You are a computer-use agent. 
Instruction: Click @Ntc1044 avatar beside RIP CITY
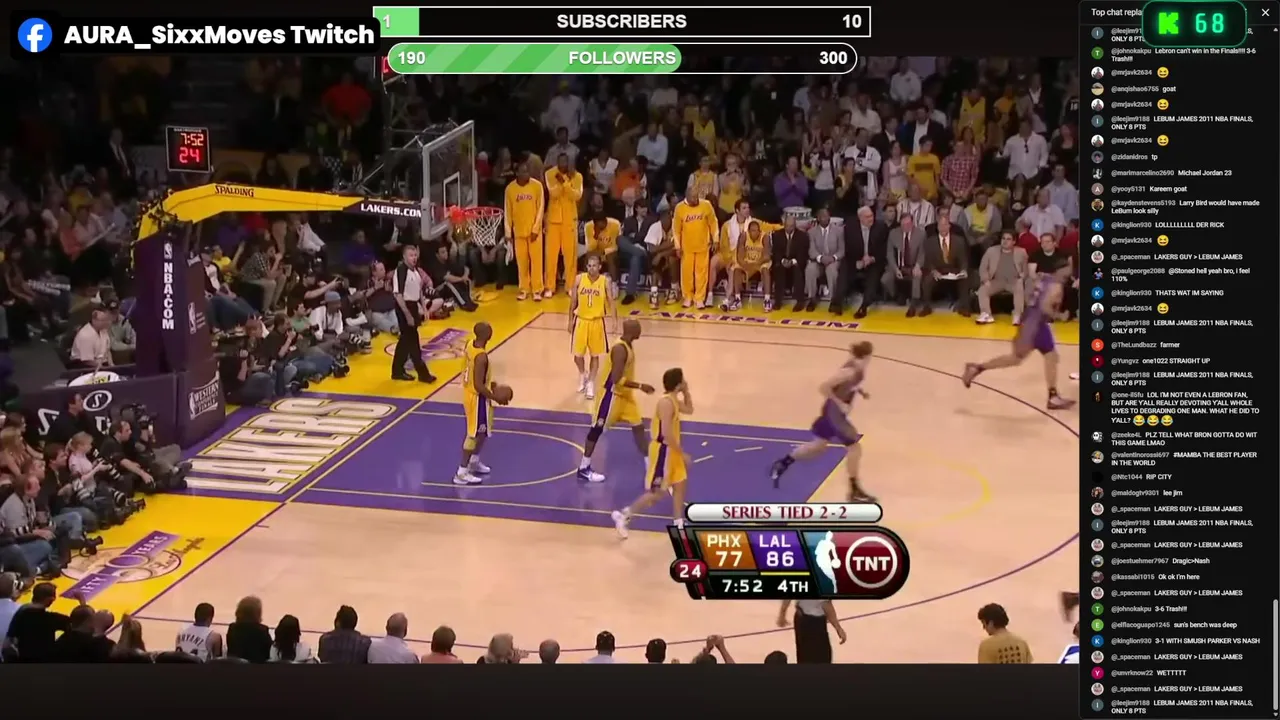click(x=1097, y=477)
